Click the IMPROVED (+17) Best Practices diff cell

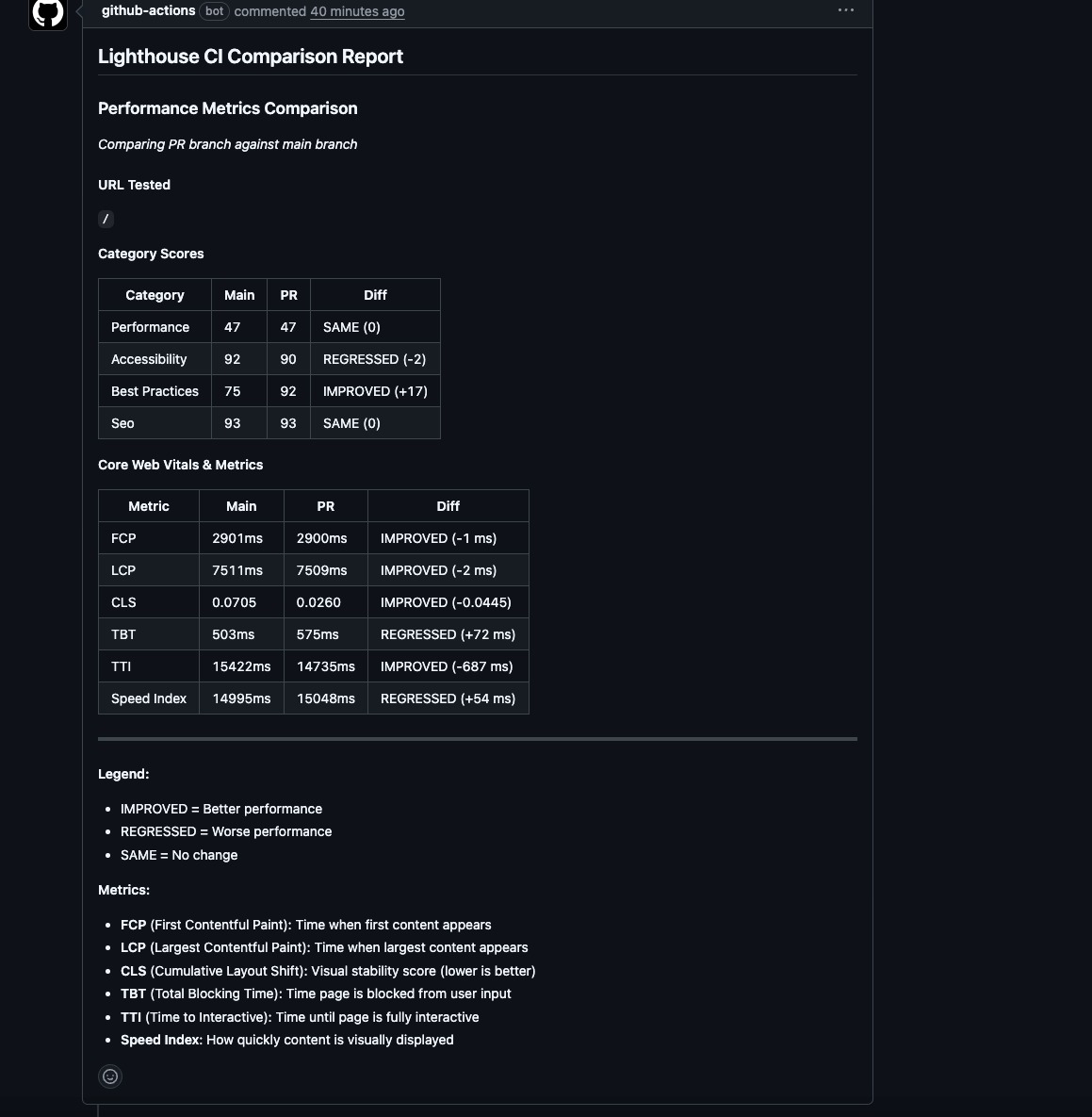pos(375,391)
